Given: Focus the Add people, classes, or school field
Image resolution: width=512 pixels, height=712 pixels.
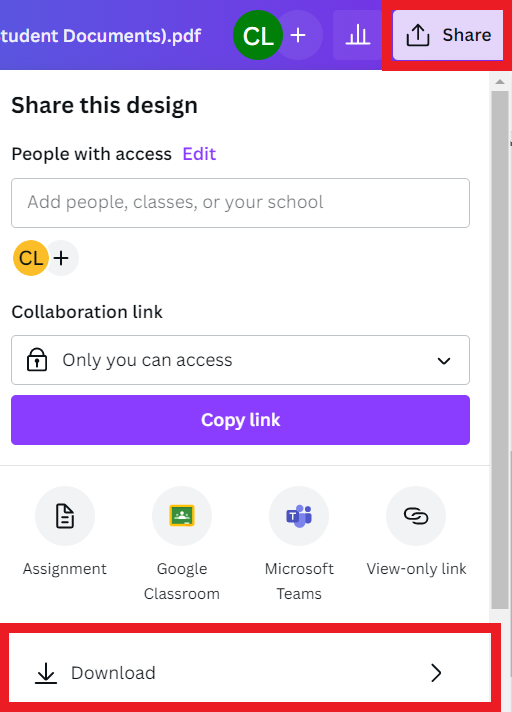Looking at the screenshot, I should pyautogui.click(x=240, y=203).
